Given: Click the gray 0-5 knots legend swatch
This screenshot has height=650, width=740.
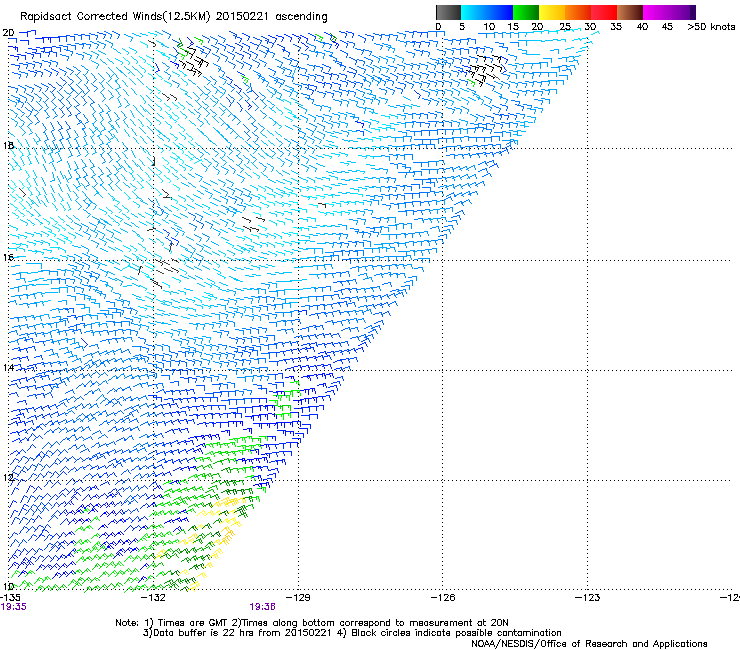Looking at the screenshot, I should (448, 12).
